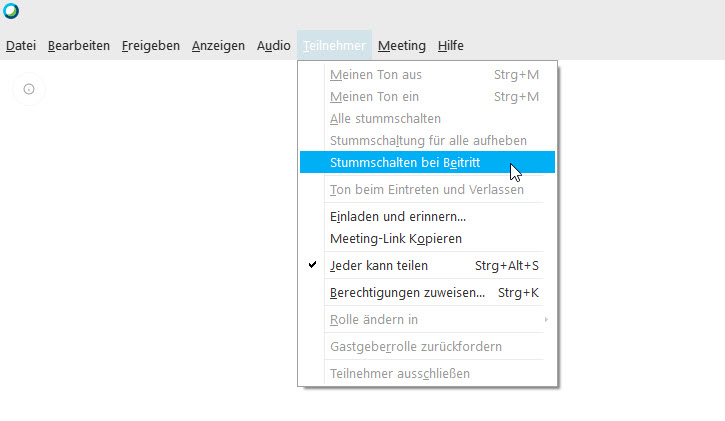The image size is (725, 421).
Task: Open the Freigeben menu
Action: [x=151, y=45]
